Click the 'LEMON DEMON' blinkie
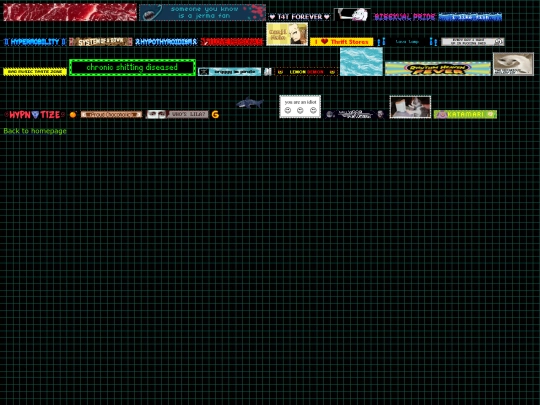This screenshot has height=405, width=540. click(x=306, y=72)
